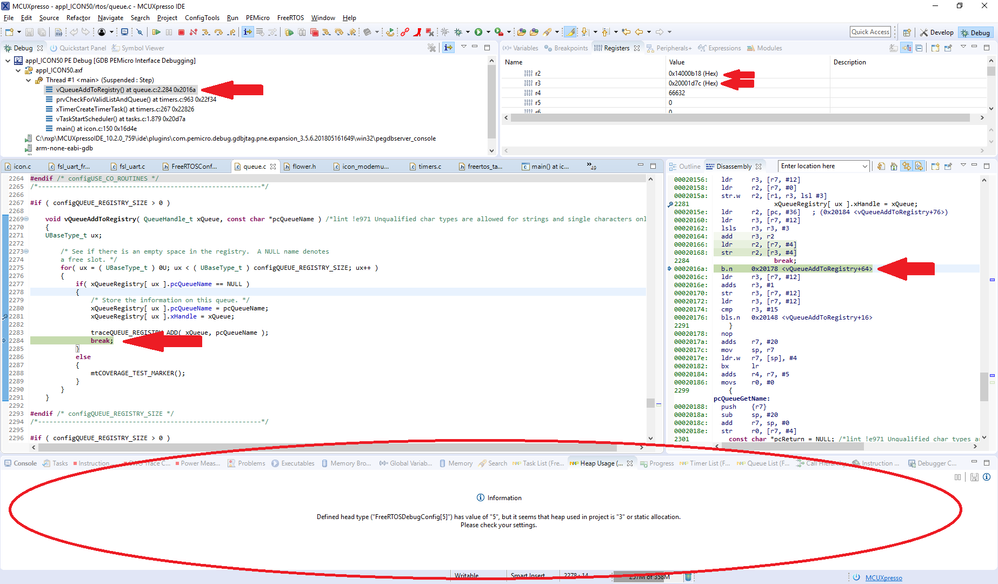This screenshot has width=998, height=584.
Task: Close the queue.c editor tab
Action: (x=273, y=166)
